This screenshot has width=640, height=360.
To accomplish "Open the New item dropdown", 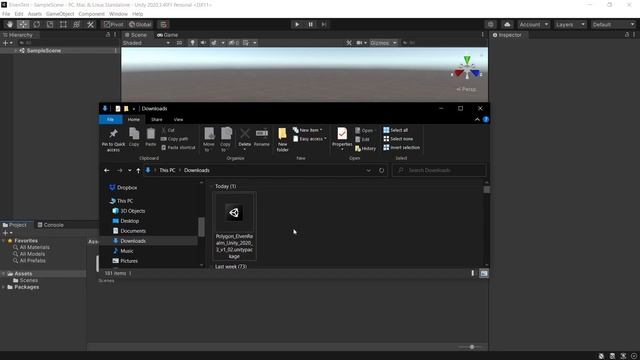I will click(x=307, y=130).
